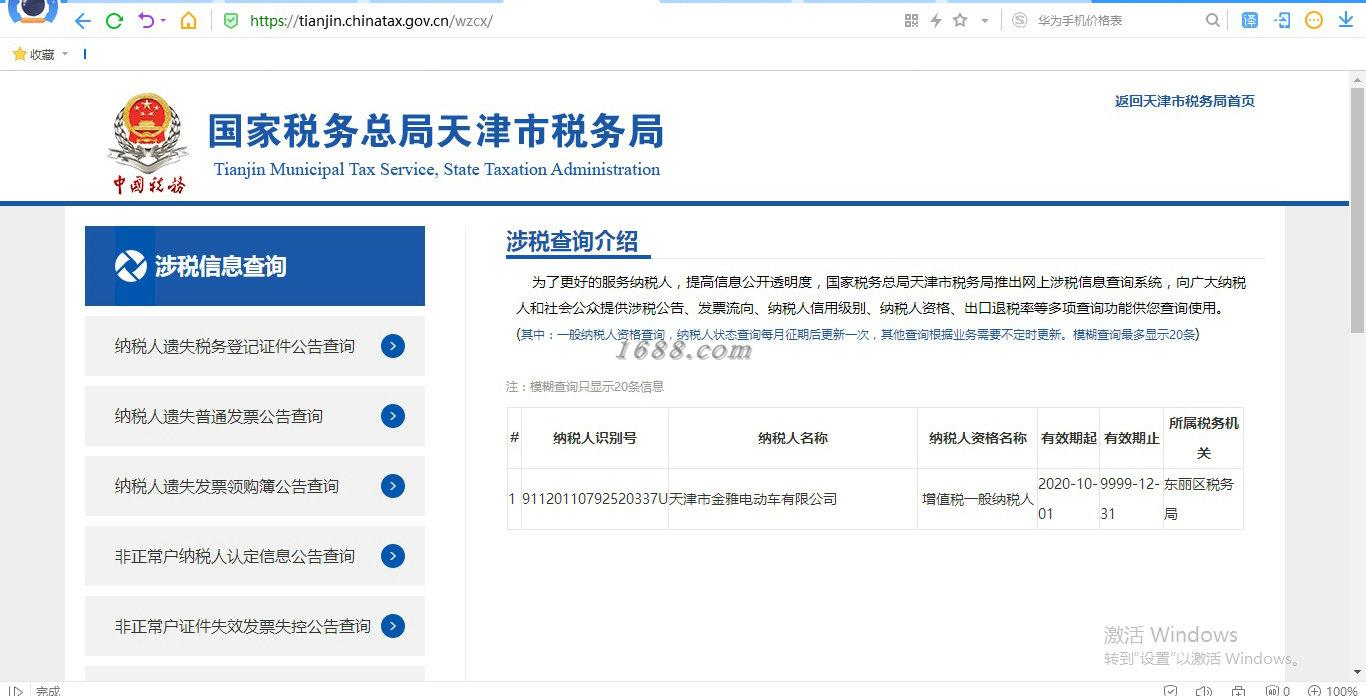Click the 有效期止 column header
This screenshot has height=696, width=1366.
pyautogui.click(x=1132, y=438)
